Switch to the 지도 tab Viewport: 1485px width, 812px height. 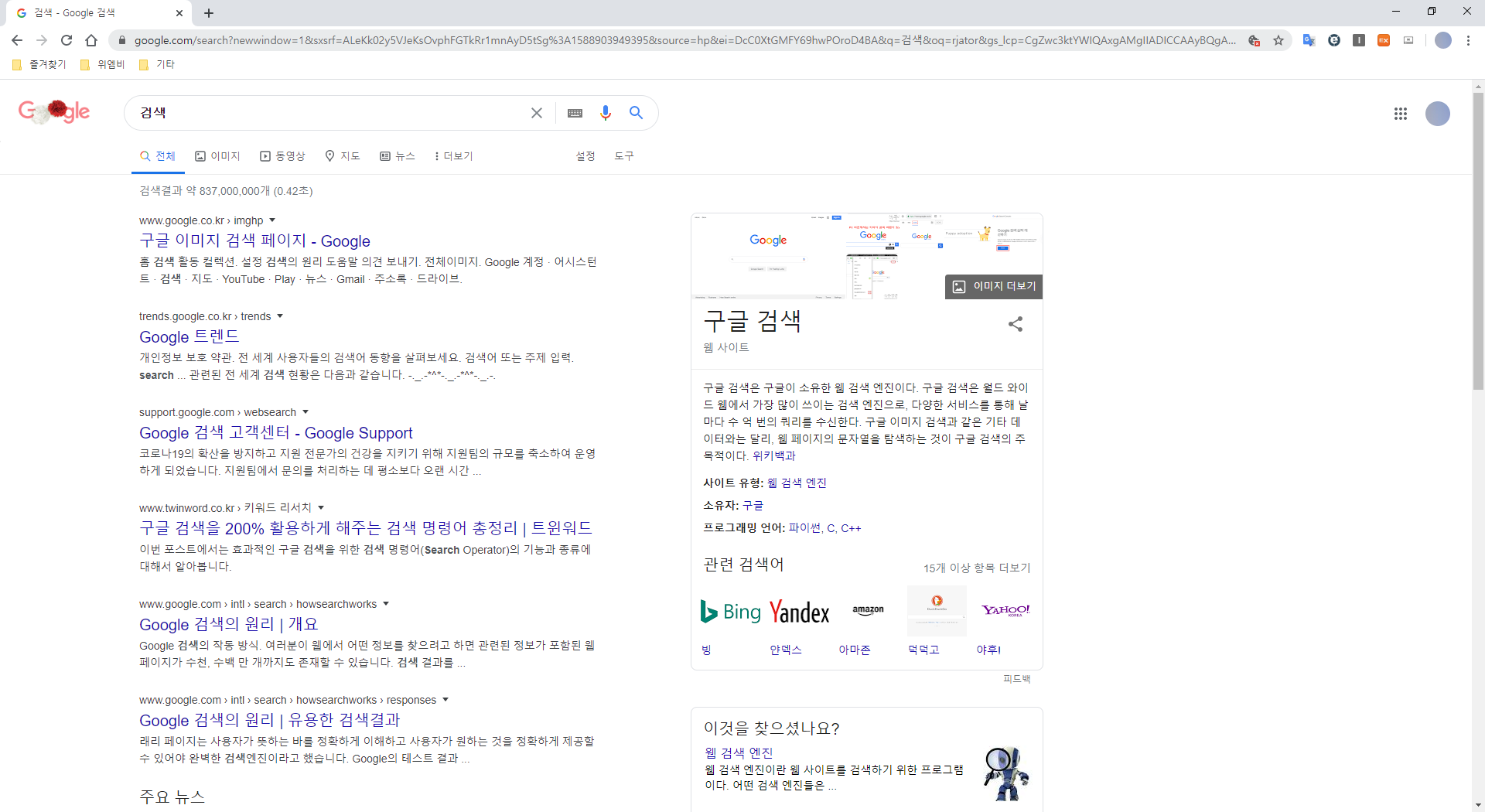(343, 156)
